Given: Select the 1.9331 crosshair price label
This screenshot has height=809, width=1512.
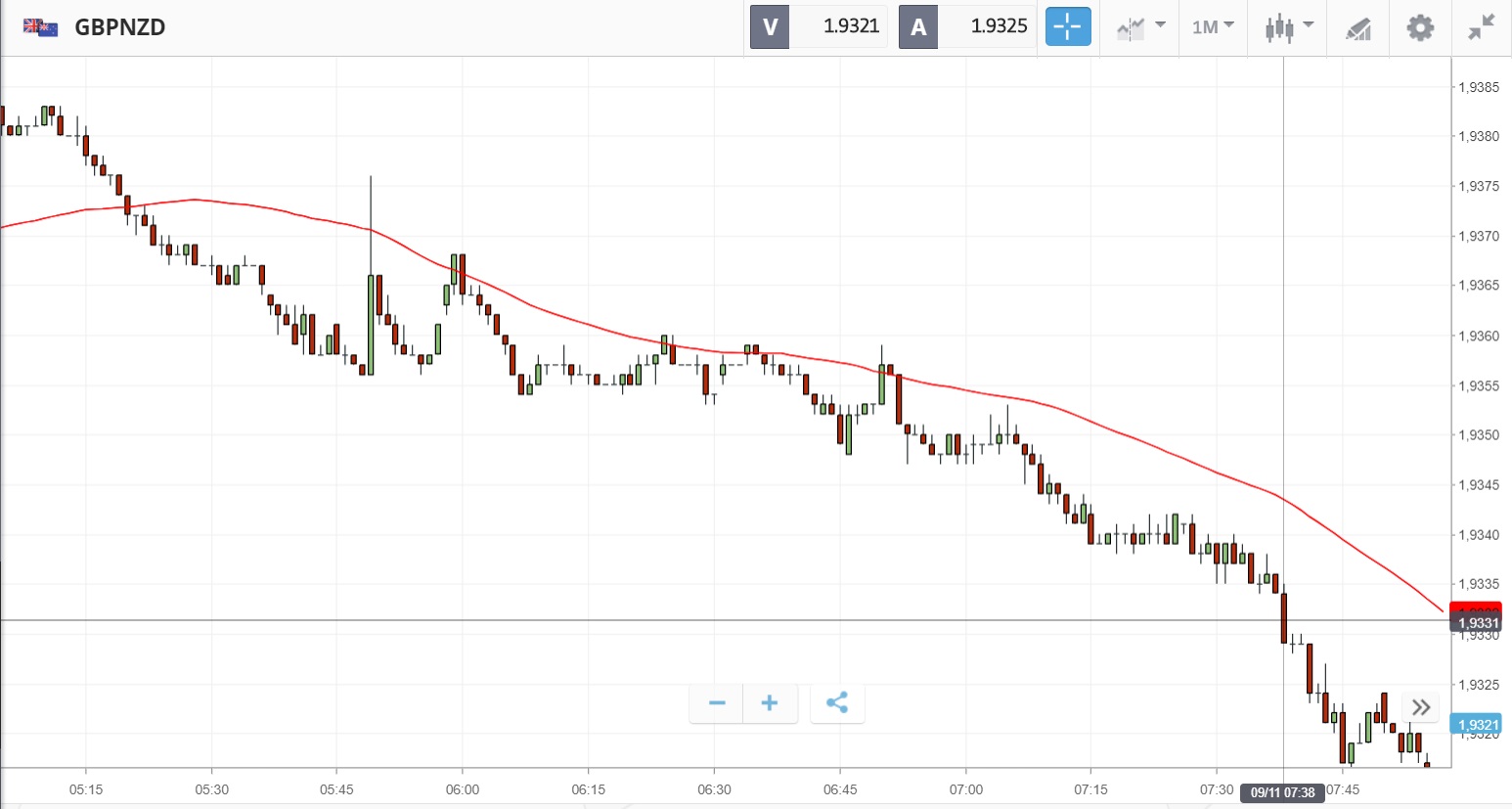Looking at the screenshot, I should click(x=1477, y=623).
